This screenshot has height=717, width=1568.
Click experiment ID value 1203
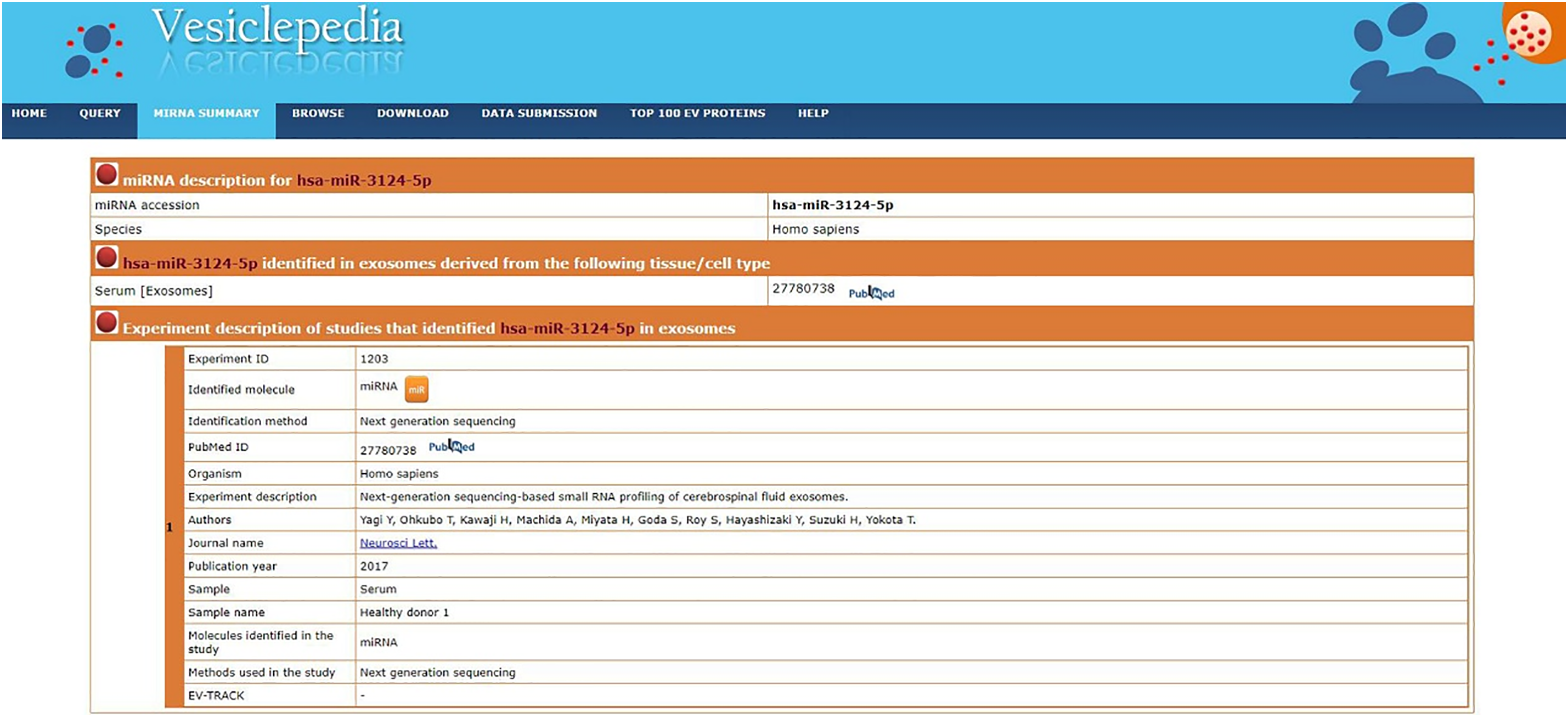(x=374, y=359)
